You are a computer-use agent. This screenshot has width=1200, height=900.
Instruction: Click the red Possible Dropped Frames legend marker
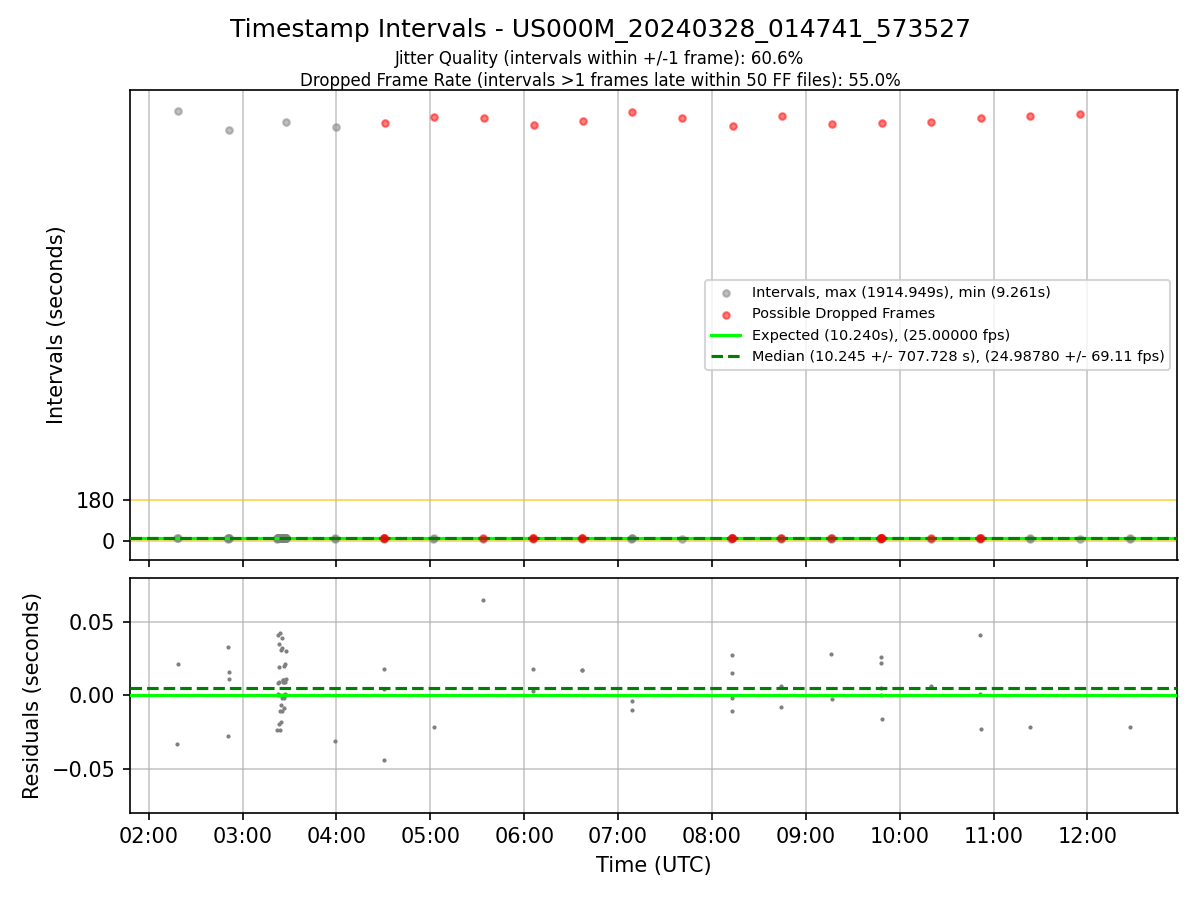click(x=727, y=314)
